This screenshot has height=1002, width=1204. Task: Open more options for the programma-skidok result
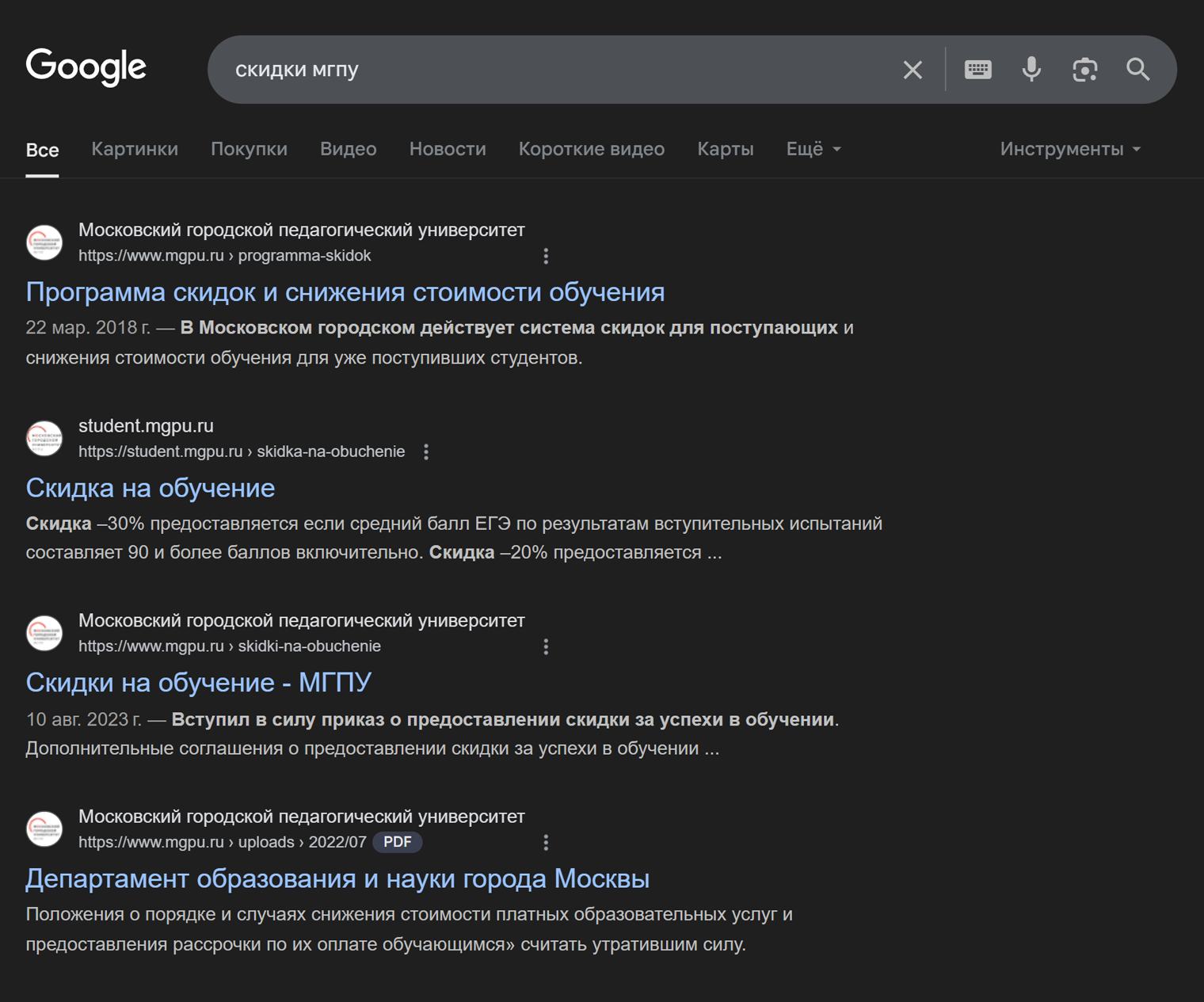(546, 256)
